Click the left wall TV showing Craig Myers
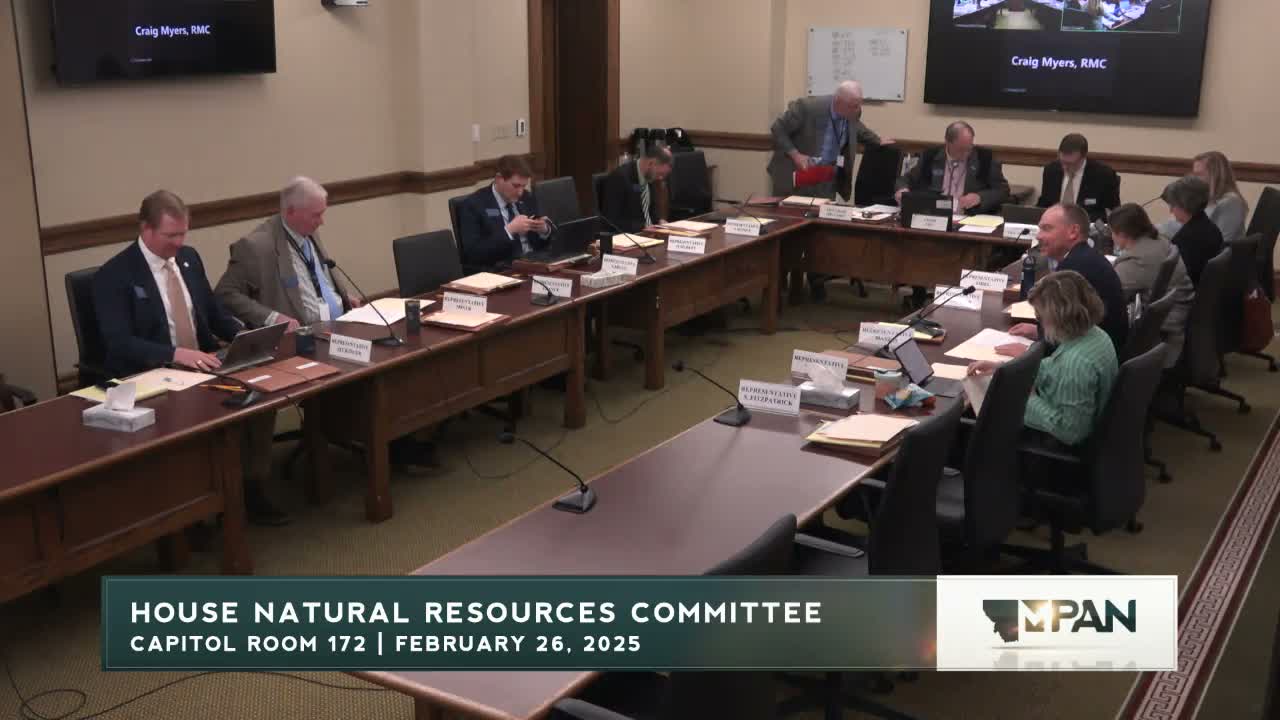 [x=164, y=38]
